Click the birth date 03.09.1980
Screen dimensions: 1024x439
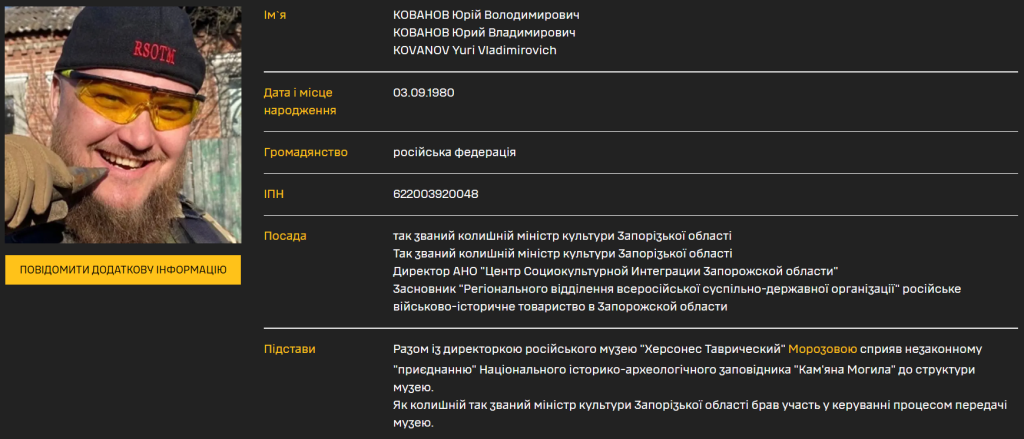pos(424,92)
